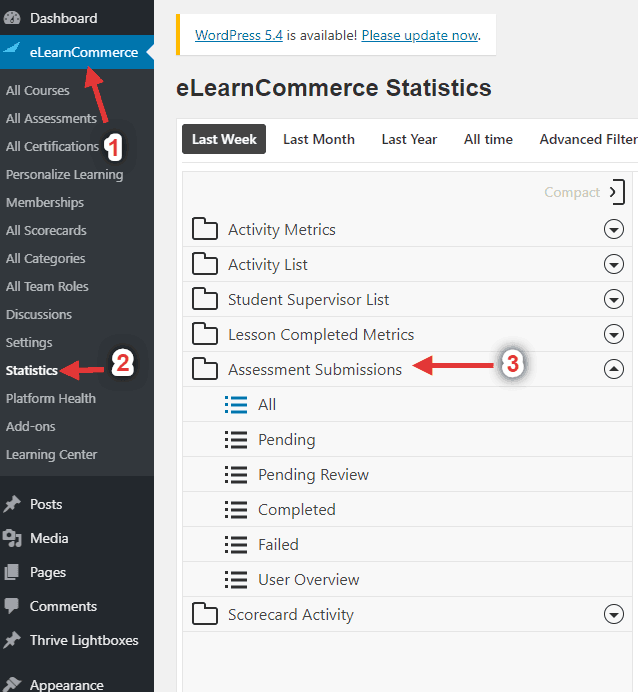Click the blue list icon beside All

tap(236, 405)
